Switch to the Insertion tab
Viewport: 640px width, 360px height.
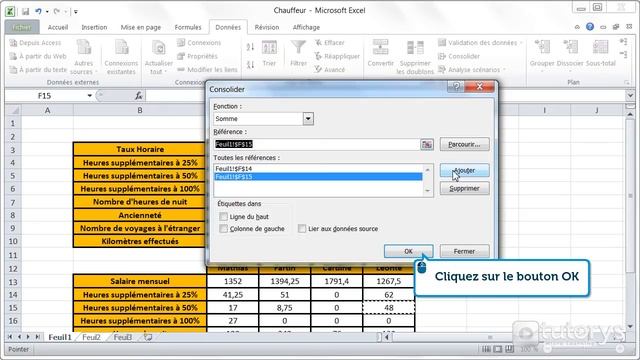pos(94,27)
